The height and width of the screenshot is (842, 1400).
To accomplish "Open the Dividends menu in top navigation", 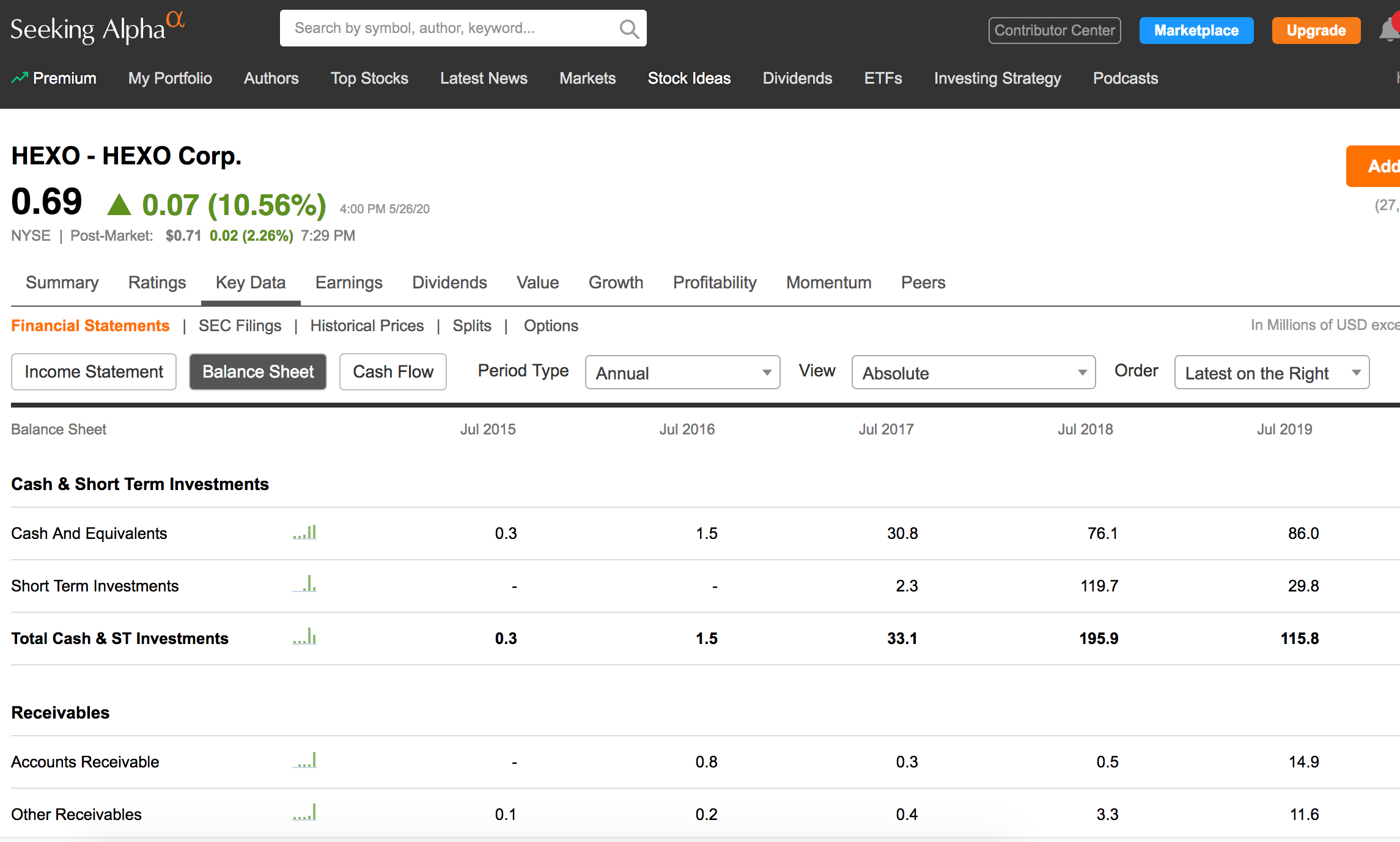I will (797, 78).
